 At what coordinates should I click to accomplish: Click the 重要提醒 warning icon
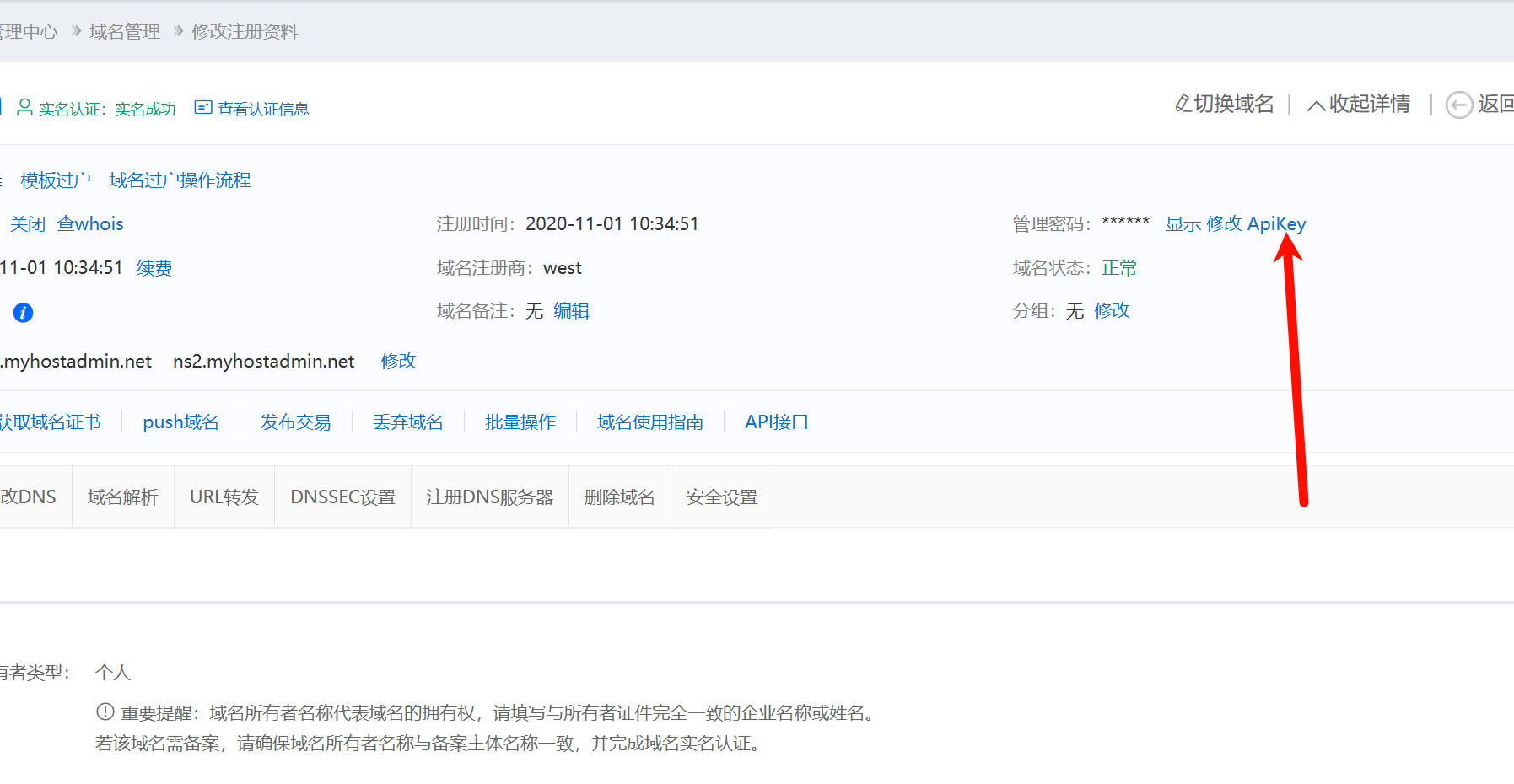tap(105, 712)
